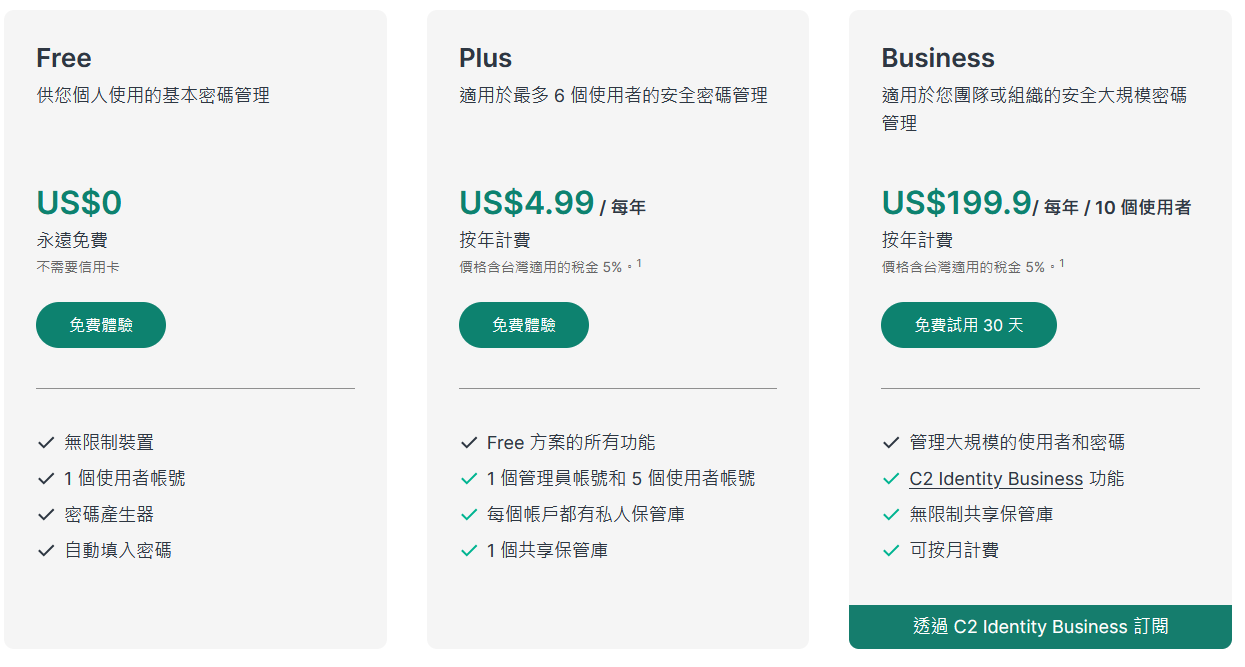Click the checkmark beside 密碼產生器
Viewport: 1245px width, 667px height.
tap(46, 515)
